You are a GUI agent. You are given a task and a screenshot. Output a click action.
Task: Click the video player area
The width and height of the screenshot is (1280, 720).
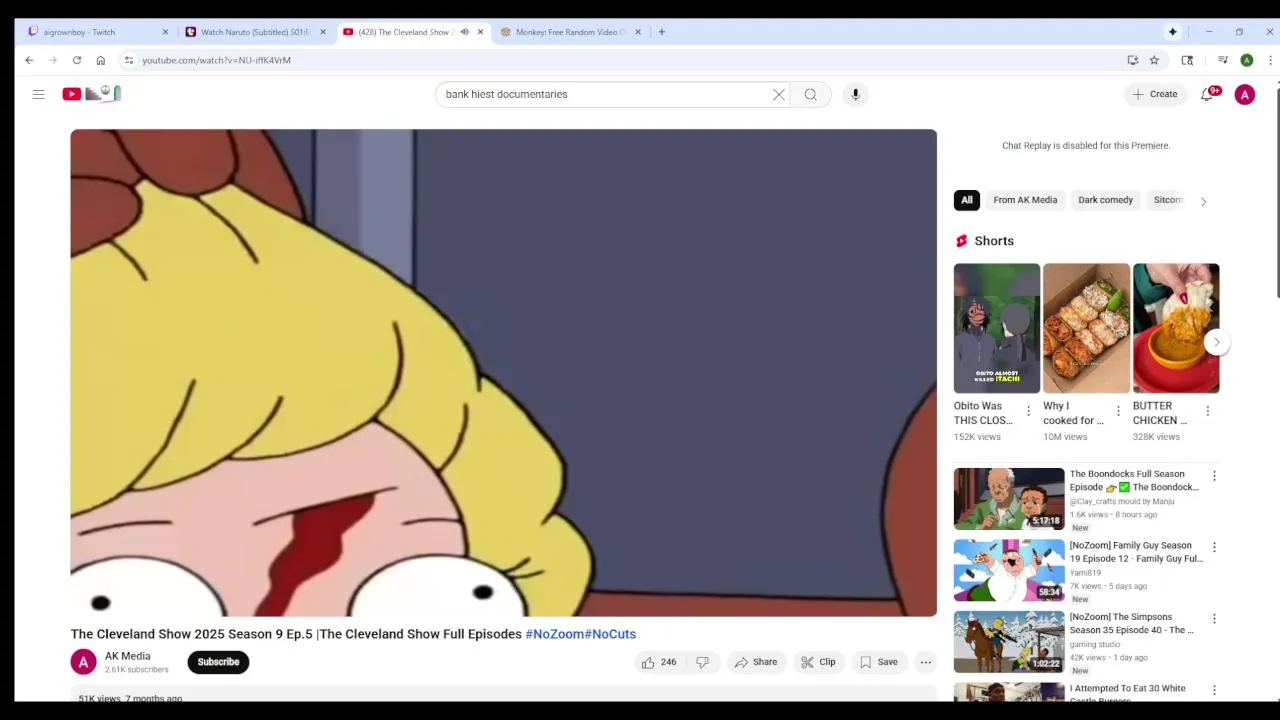503,373
